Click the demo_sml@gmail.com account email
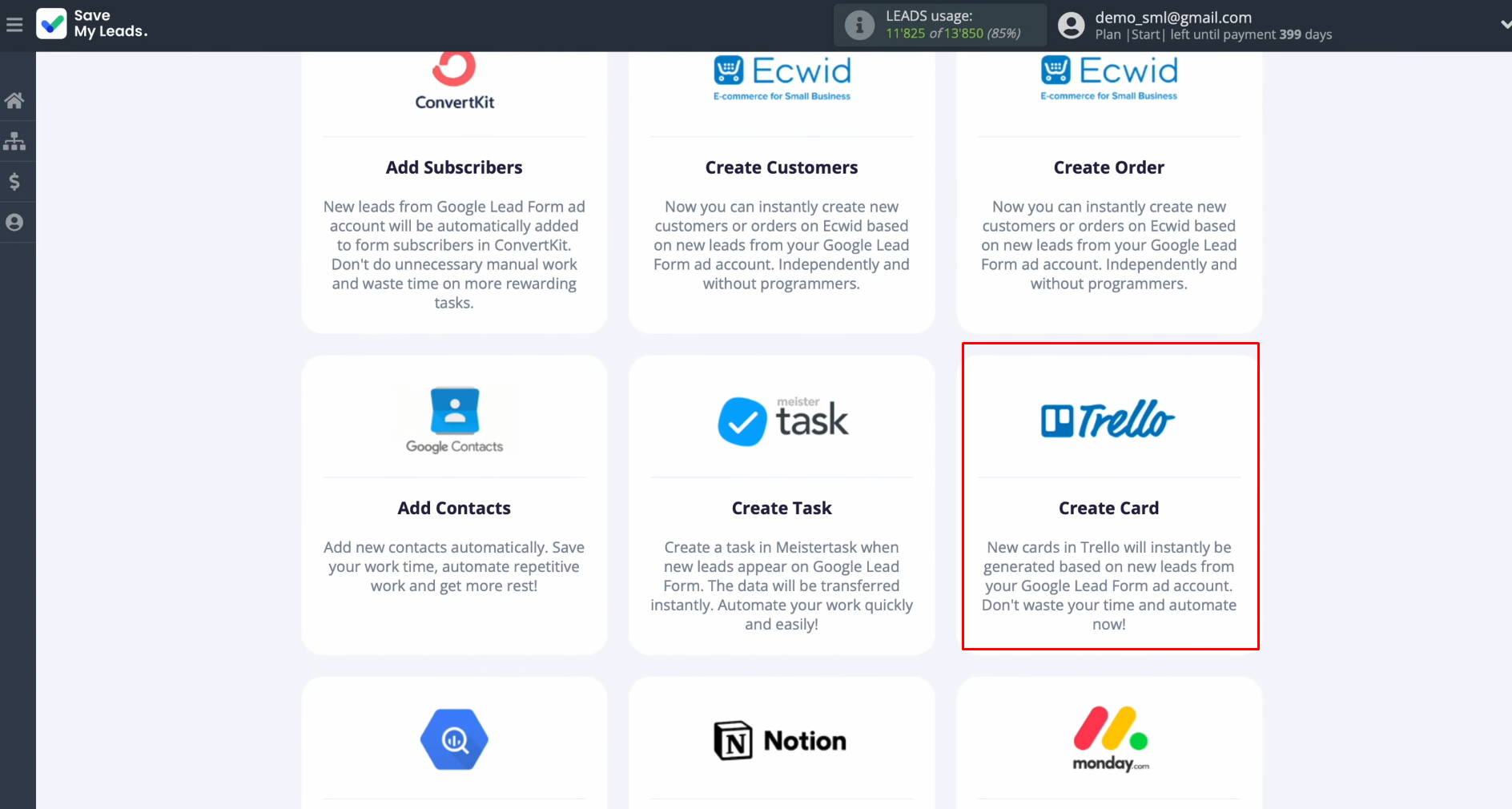The width and height of the screenshot is (1512, 809). coord(1173,17)
